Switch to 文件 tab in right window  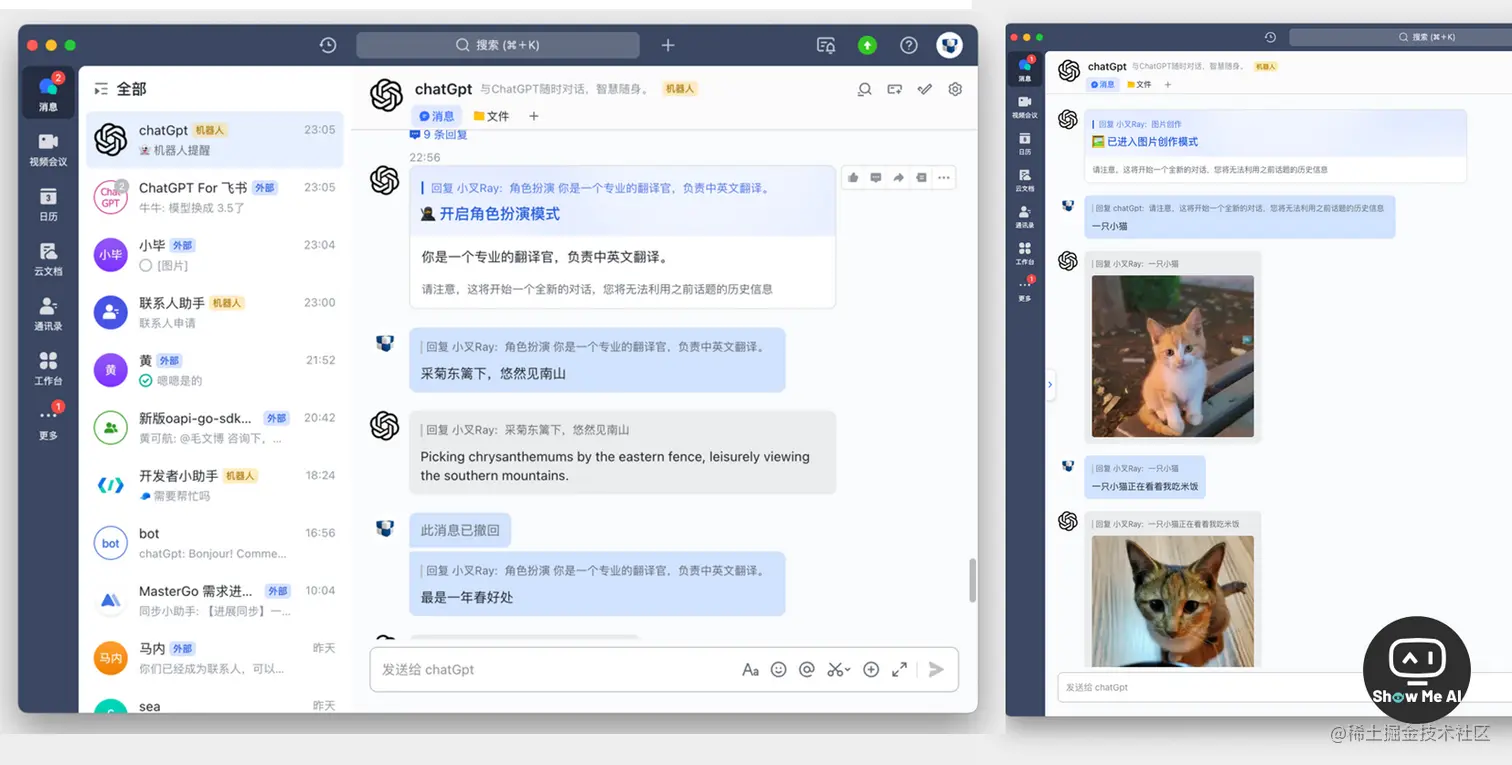pyautogui.click(x=1139, y=85)
